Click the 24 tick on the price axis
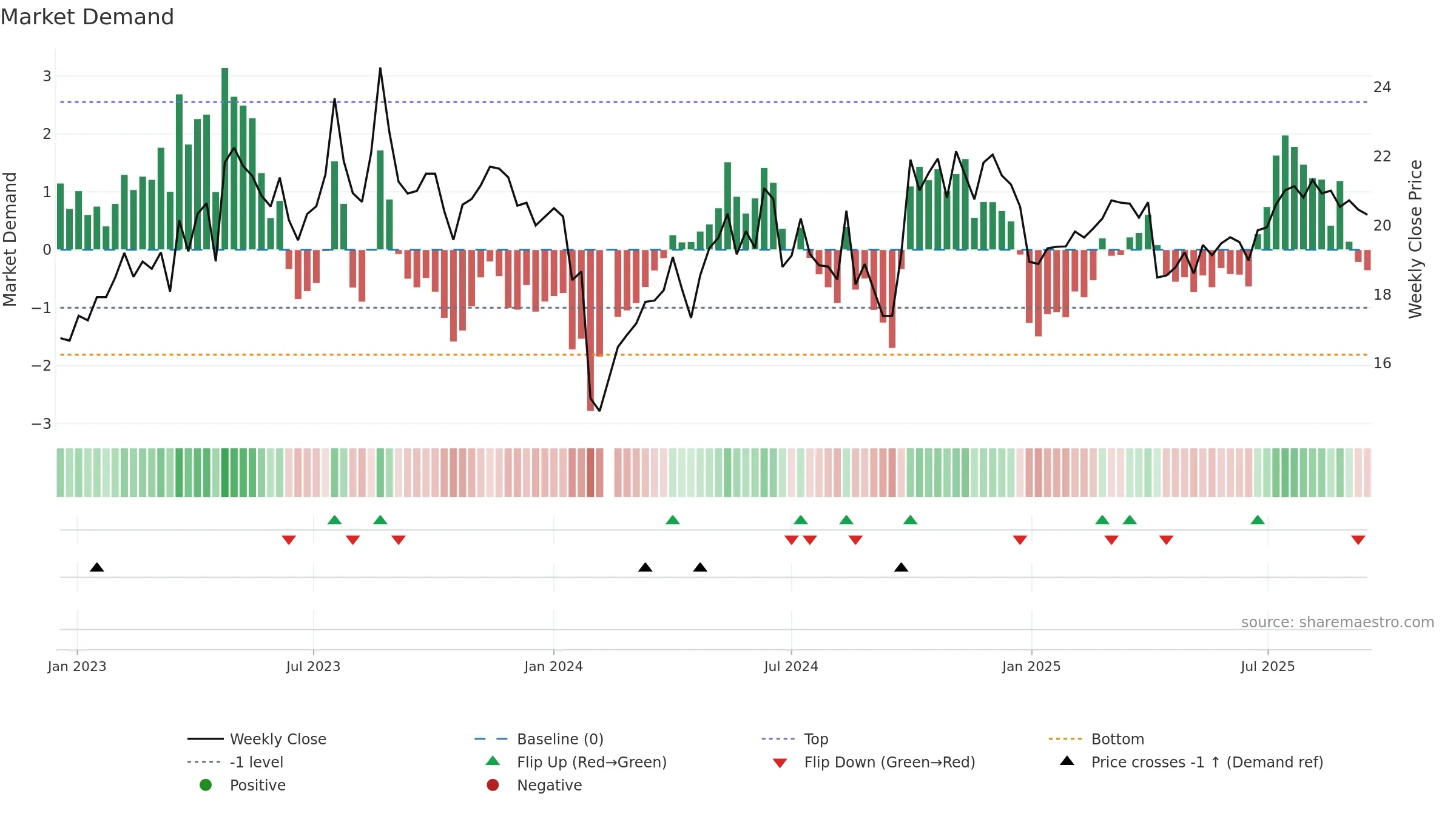Screen dimensions: 1456x819 tap(1382, 87)
